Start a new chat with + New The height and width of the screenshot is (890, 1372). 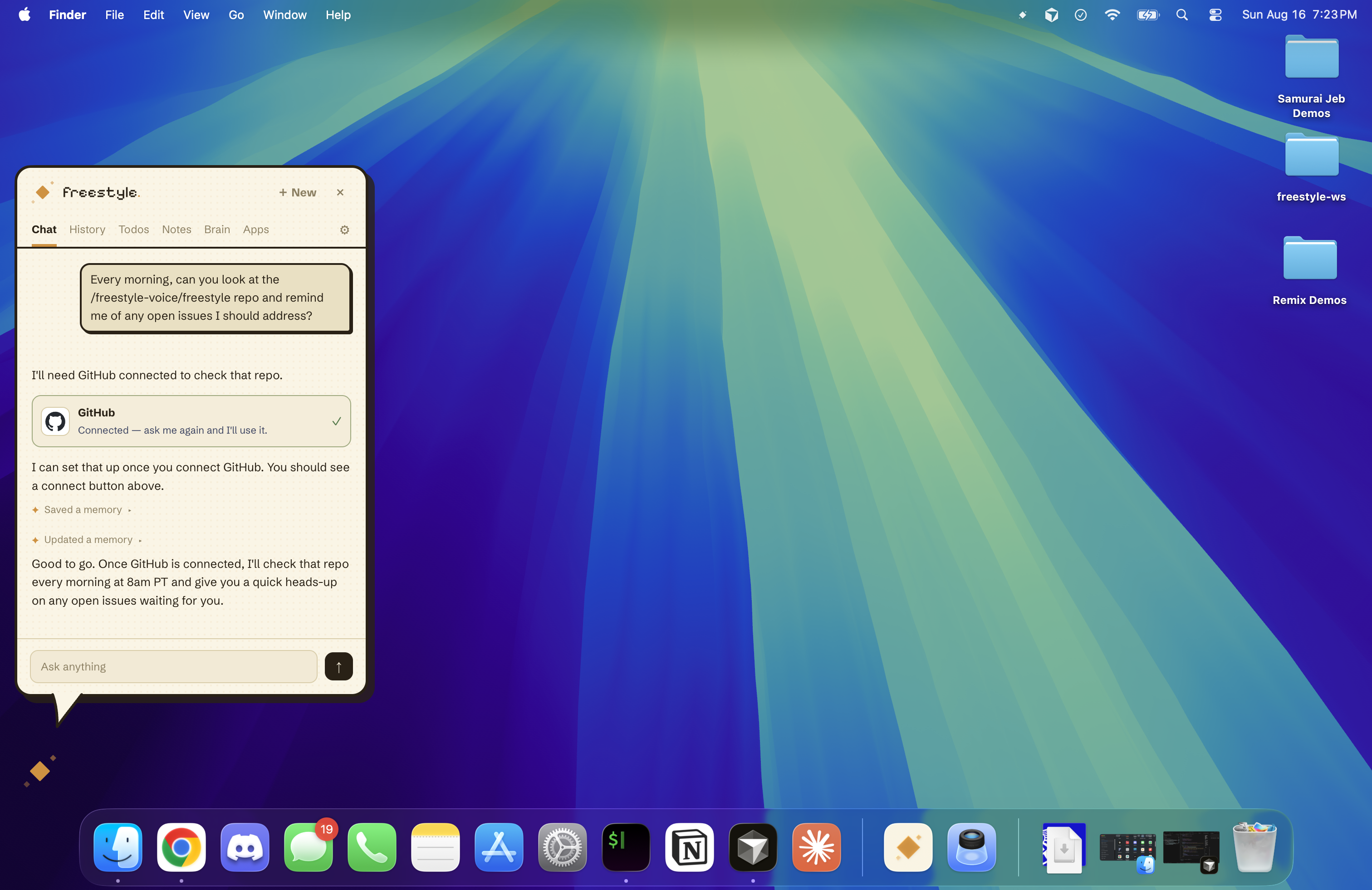[x=298, y=192]
